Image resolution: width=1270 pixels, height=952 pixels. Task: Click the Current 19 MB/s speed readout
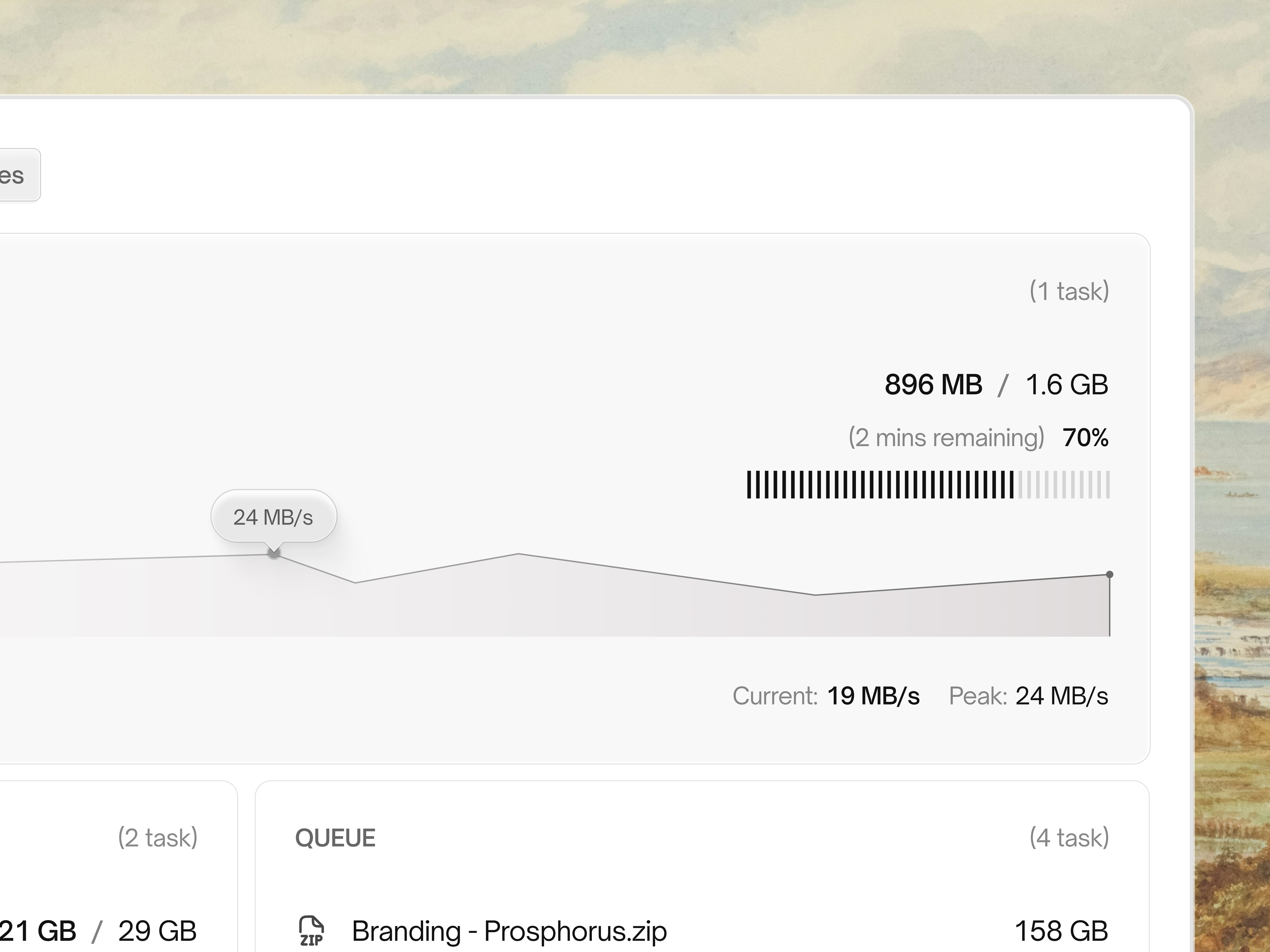pos(873,696)
